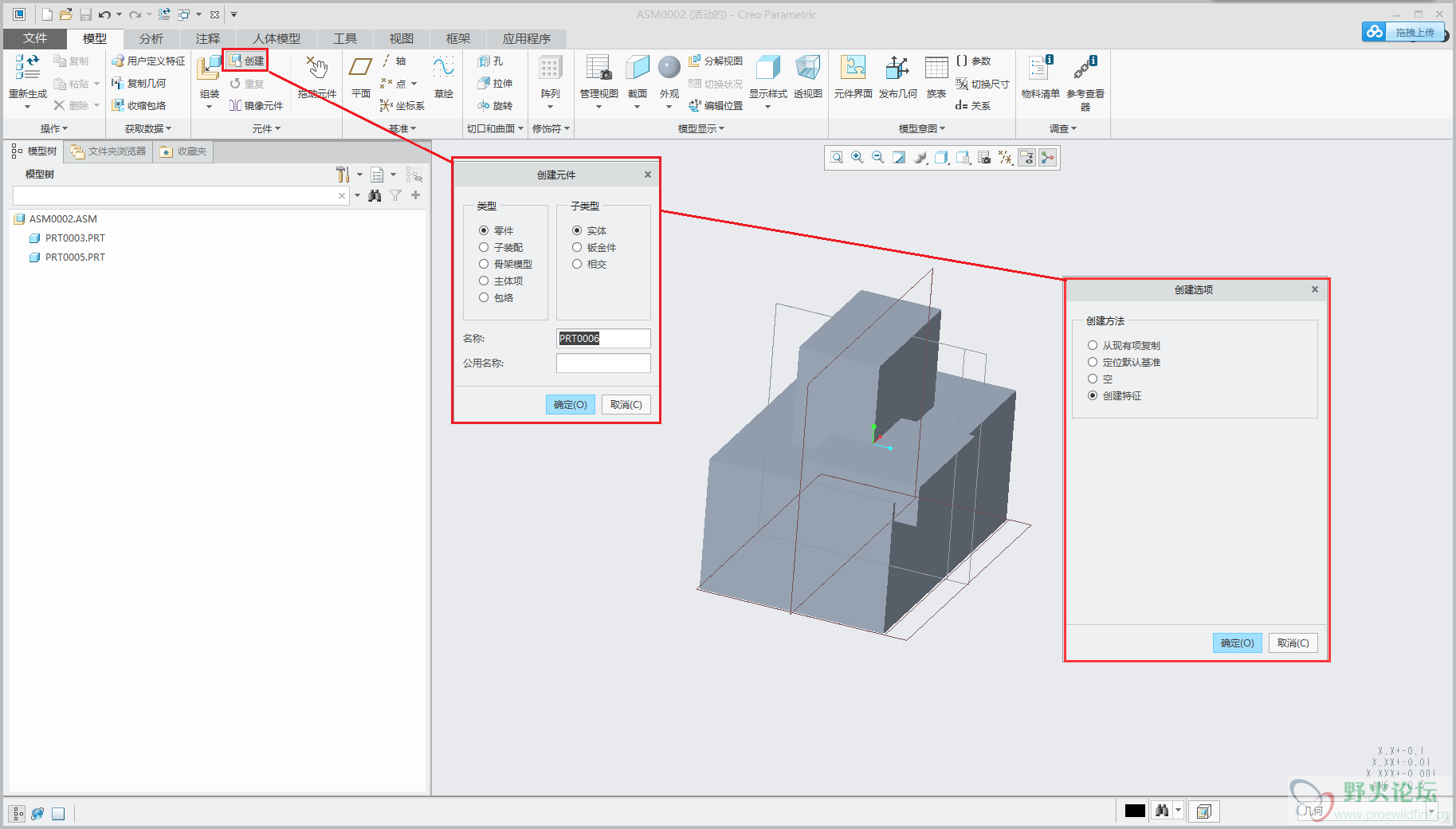Screen dimensions: 1456x829
Task: Click the Regenerate (重新生成) icon
Action: pyautogui.click(x=27, y=68)
